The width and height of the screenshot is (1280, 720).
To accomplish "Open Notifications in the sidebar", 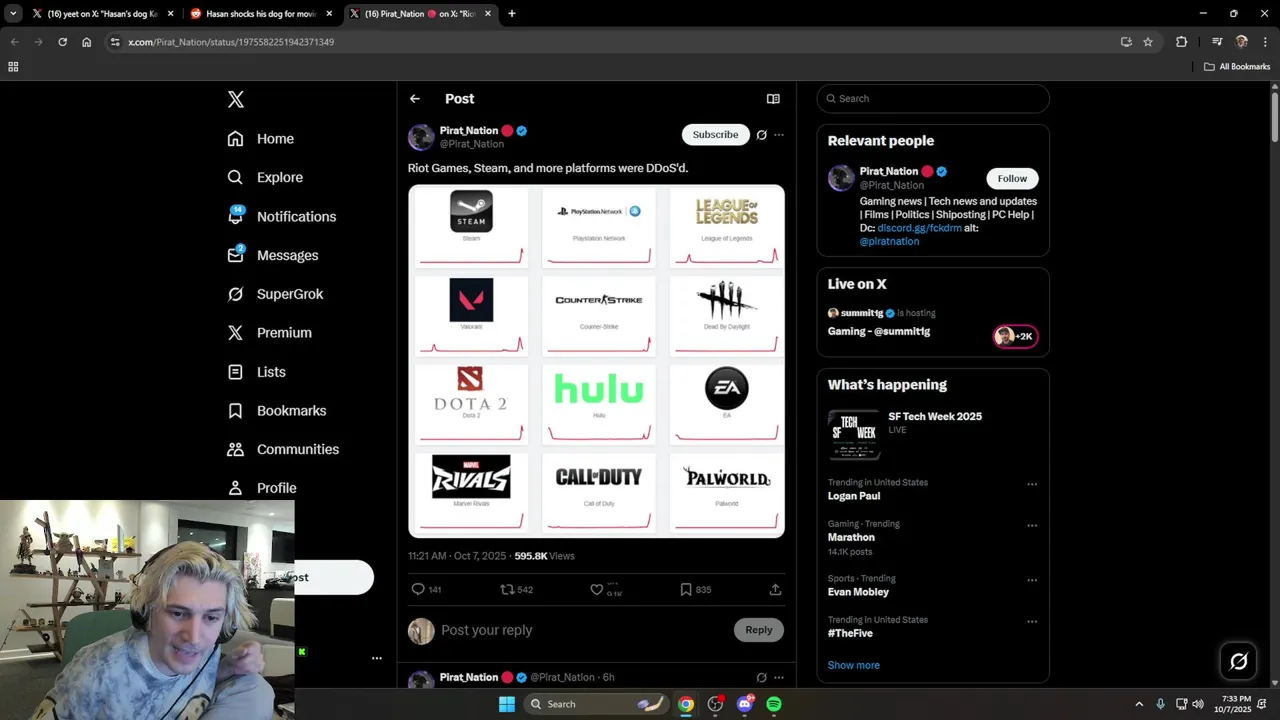I will coord(282,216).
